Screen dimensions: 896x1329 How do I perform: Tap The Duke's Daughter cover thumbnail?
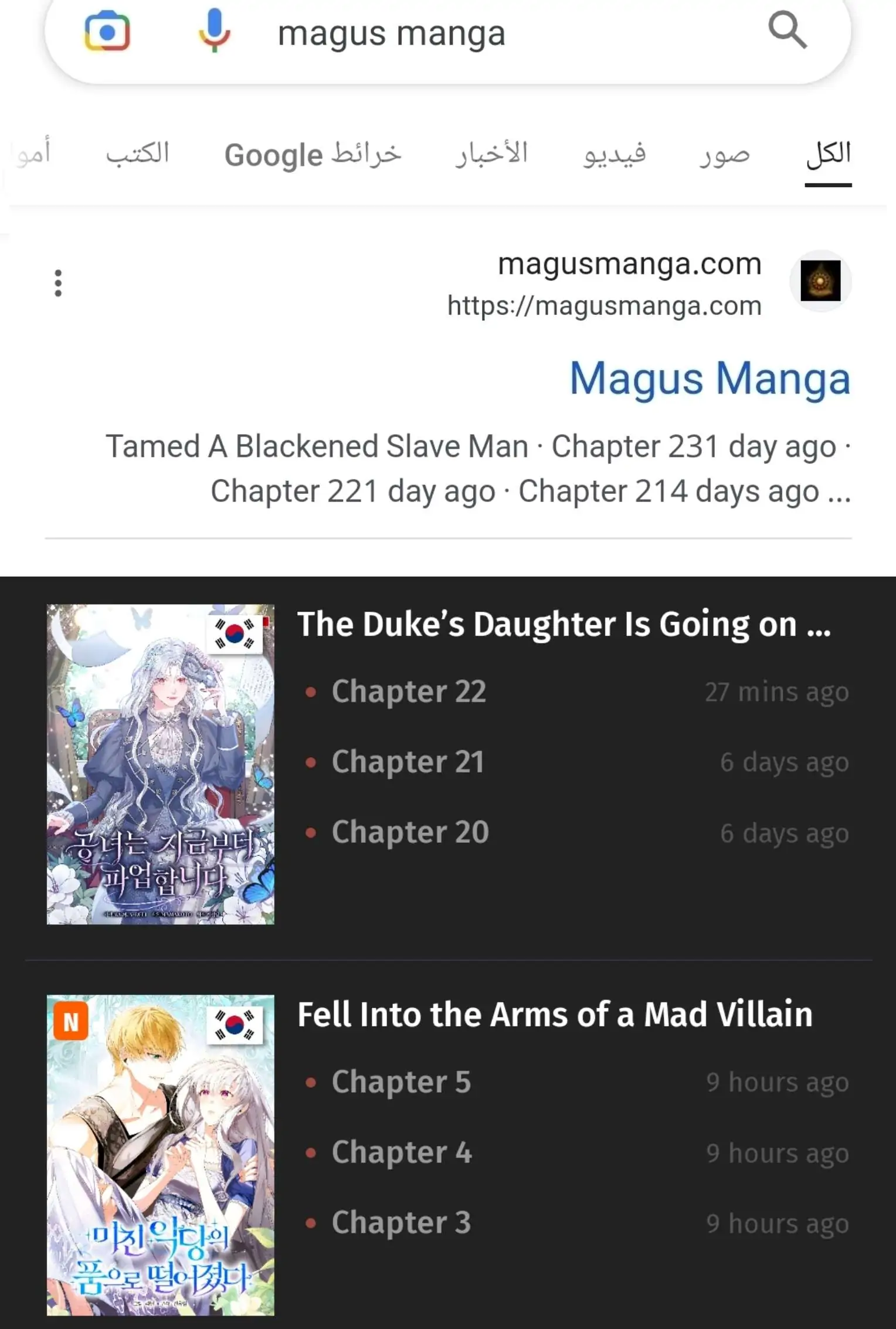click(x=161, y=764)
